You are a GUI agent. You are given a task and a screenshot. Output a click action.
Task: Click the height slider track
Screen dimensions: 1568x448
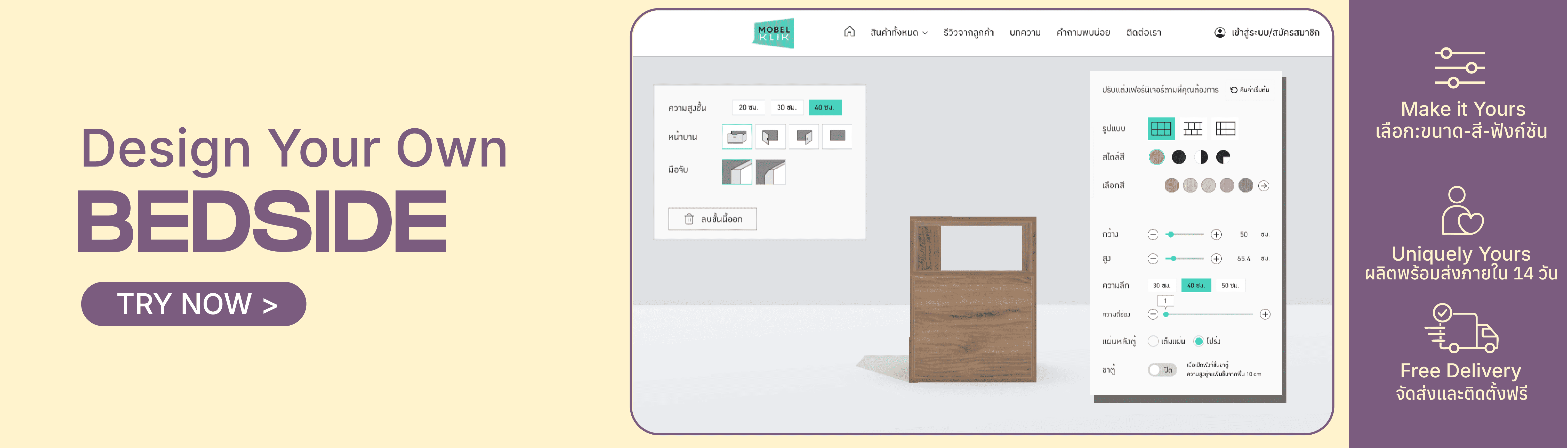click(1185, 259)
